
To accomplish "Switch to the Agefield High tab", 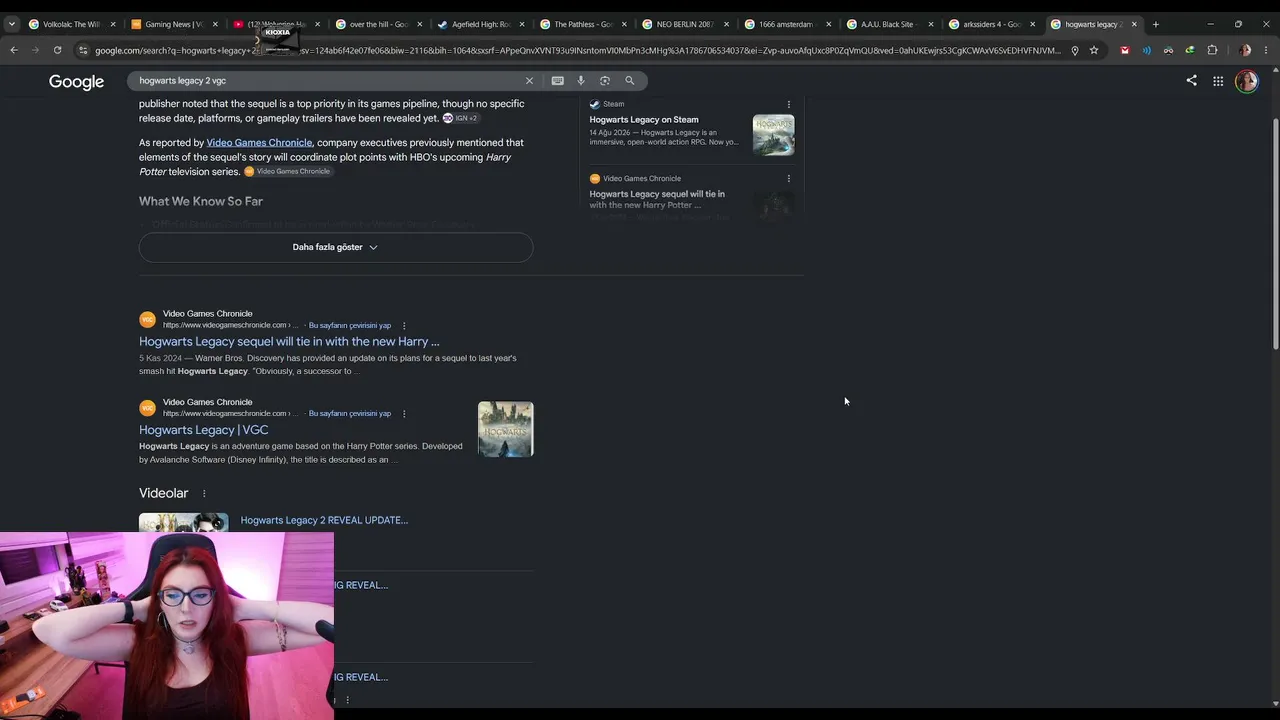I will pyautogui.click(x=481, y=24).
